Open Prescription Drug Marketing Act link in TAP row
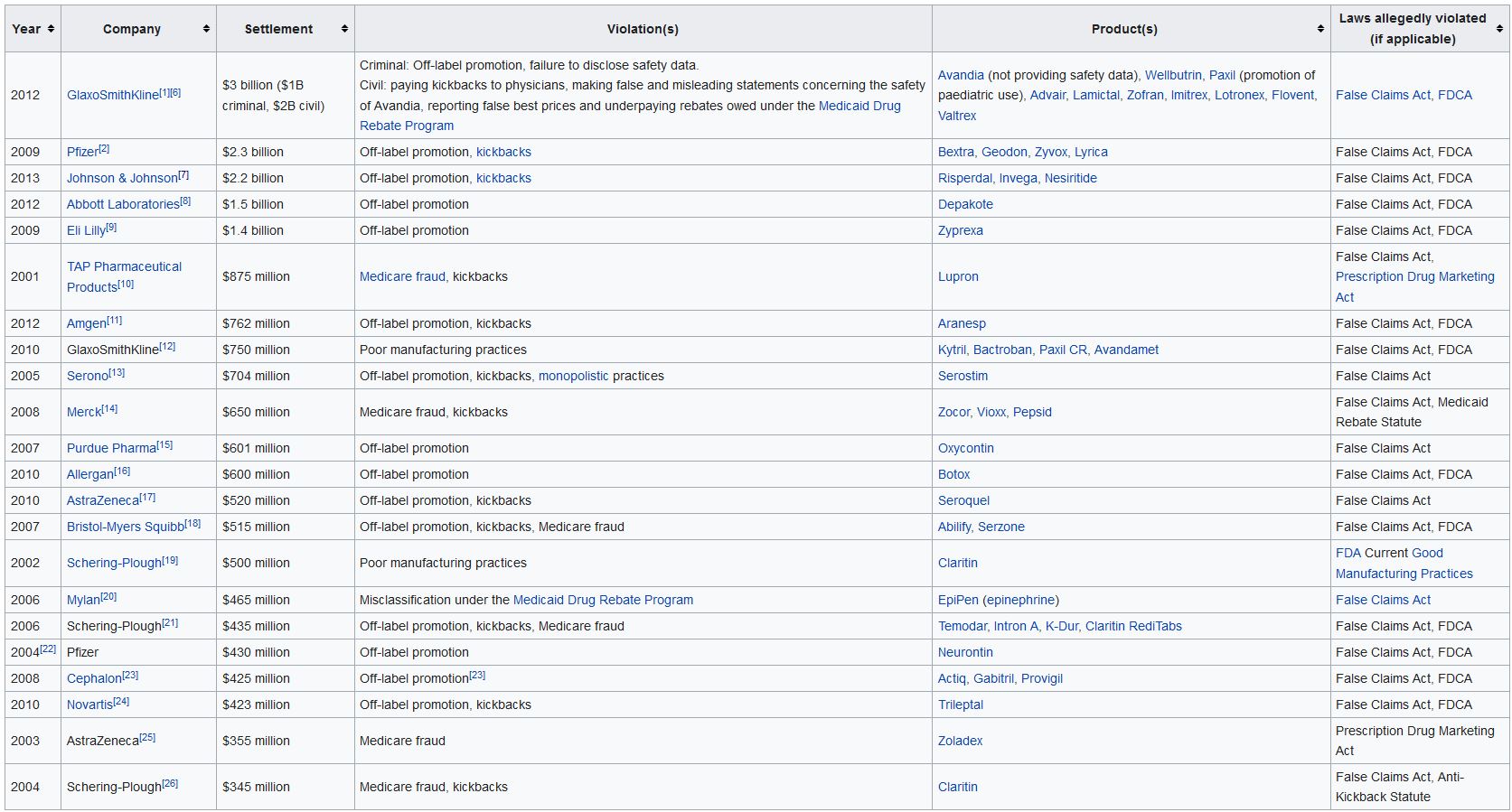This screenshot has width=1512, height=812. coord(1415,286)
